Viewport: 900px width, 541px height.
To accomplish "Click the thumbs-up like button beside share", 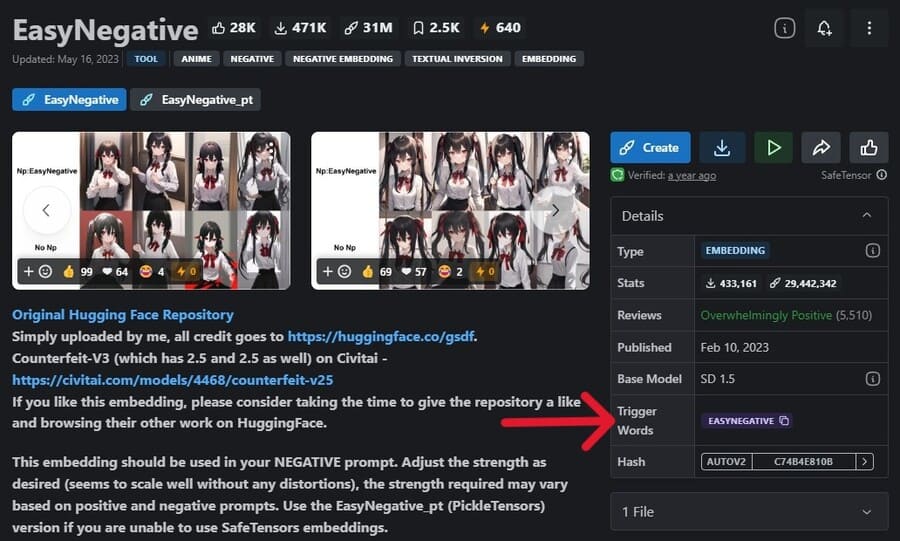I will click(x=868, y=147).
